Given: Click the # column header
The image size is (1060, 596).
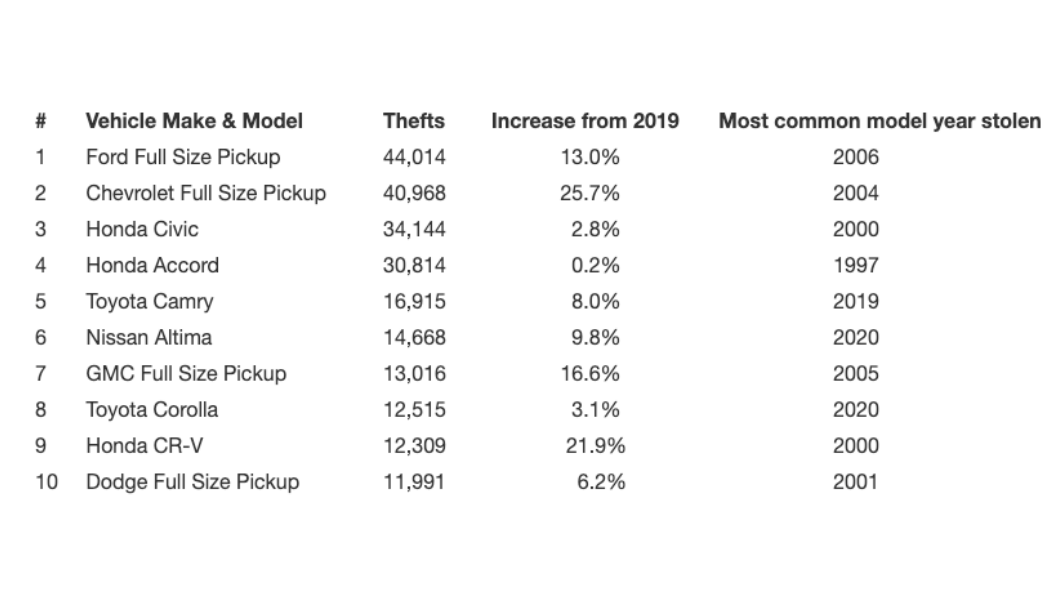Looking at the screenshot, I should [41, 121].
